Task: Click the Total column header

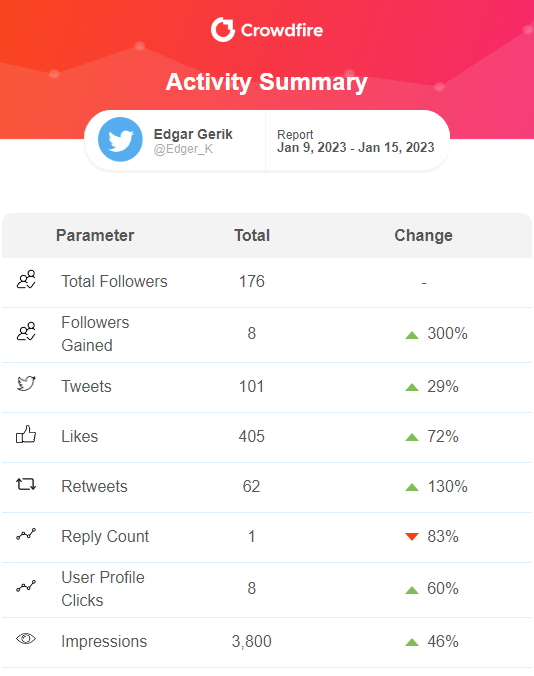Action: (252, 235)
